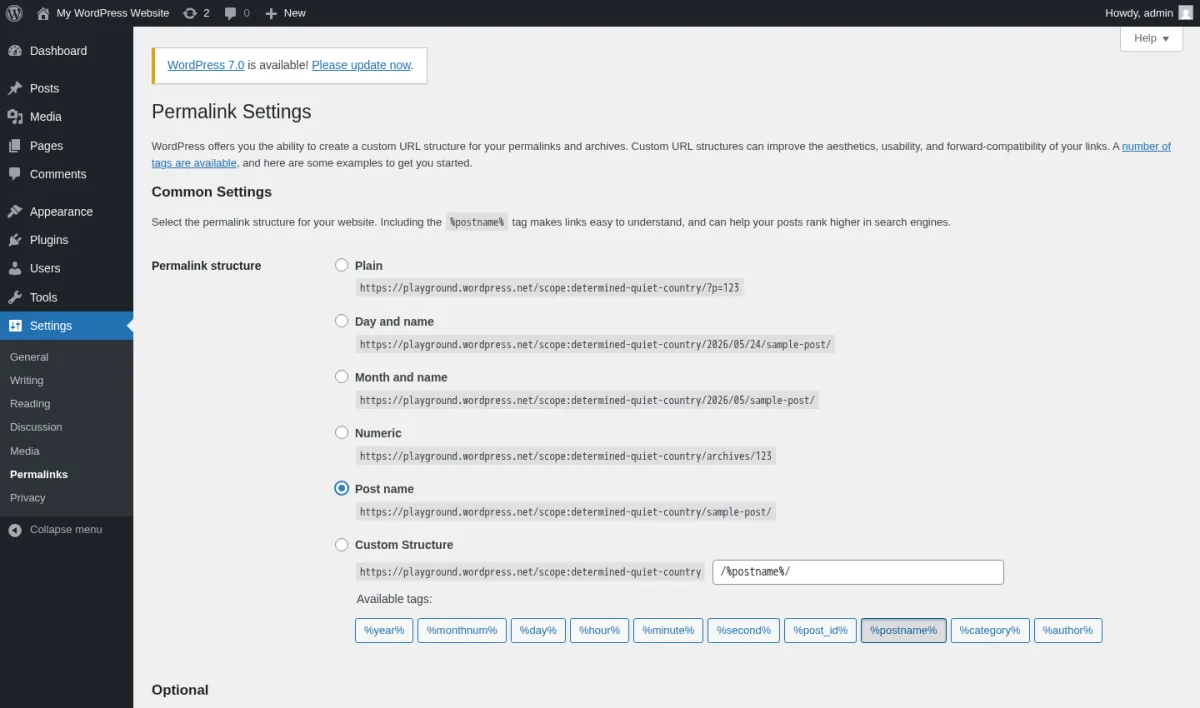Open the comments bubble icon in admin bar

point(231,13)
